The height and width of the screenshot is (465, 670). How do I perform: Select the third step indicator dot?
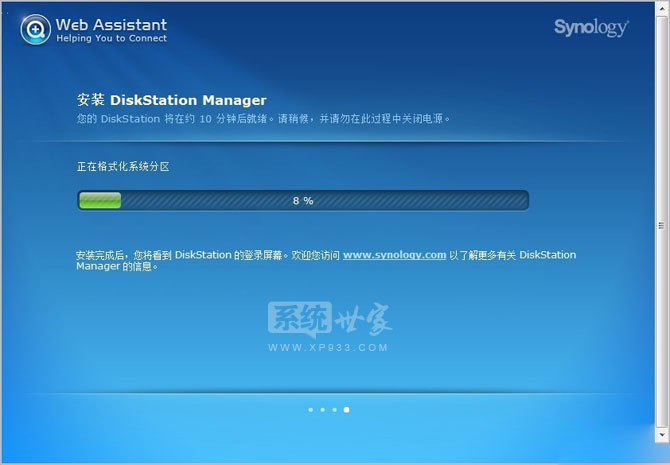tap(335, 410)
